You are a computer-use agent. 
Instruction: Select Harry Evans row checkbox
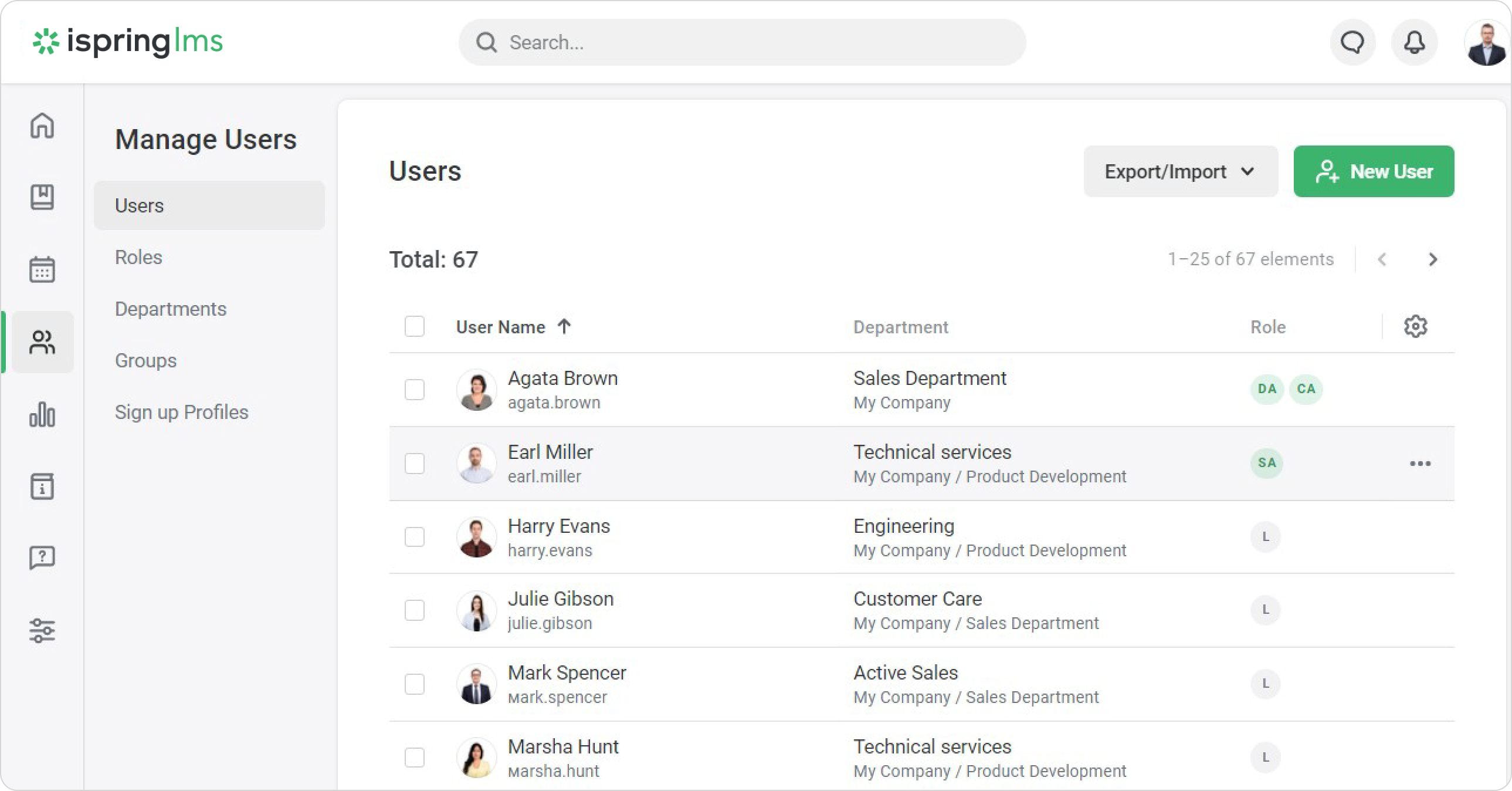(415, 537)
